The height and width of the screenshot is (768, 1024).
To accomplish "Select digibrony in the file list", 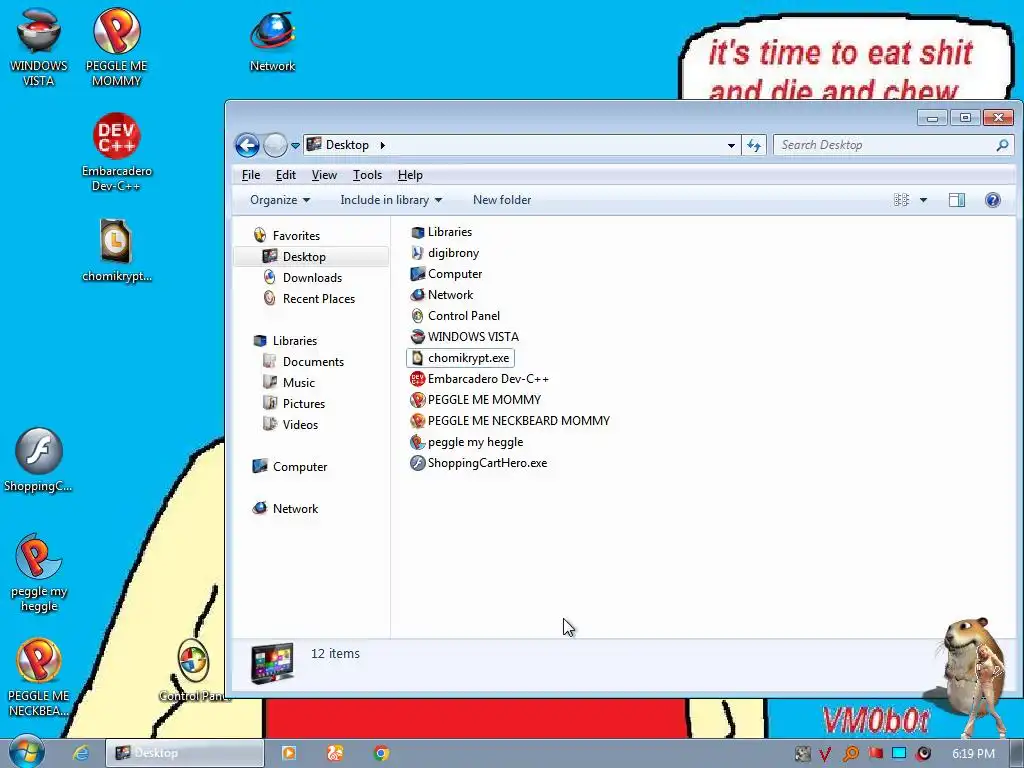I will [x=445, y=253].
